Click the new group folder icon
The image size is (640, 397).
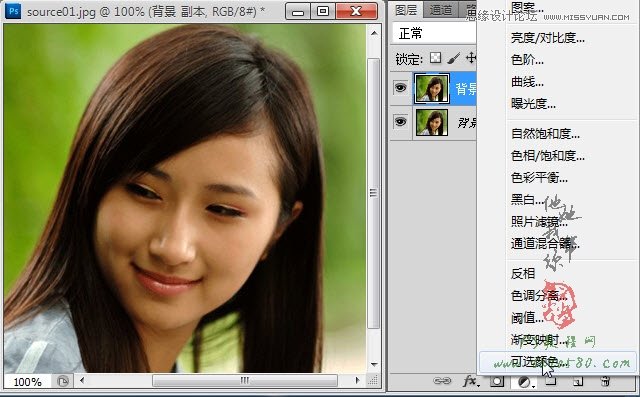point(551,381)
